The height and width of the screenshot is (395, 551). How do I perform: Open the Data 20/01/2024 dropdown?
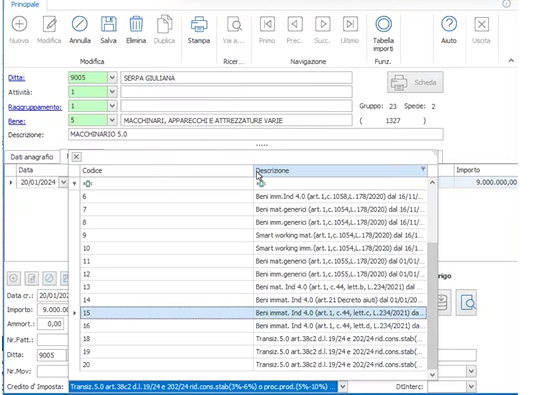point(63,182)
